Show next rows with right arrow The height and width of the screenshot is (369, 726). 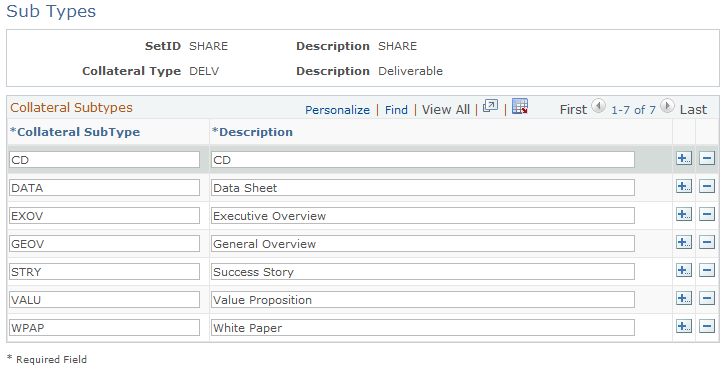[x=667, y=106]
